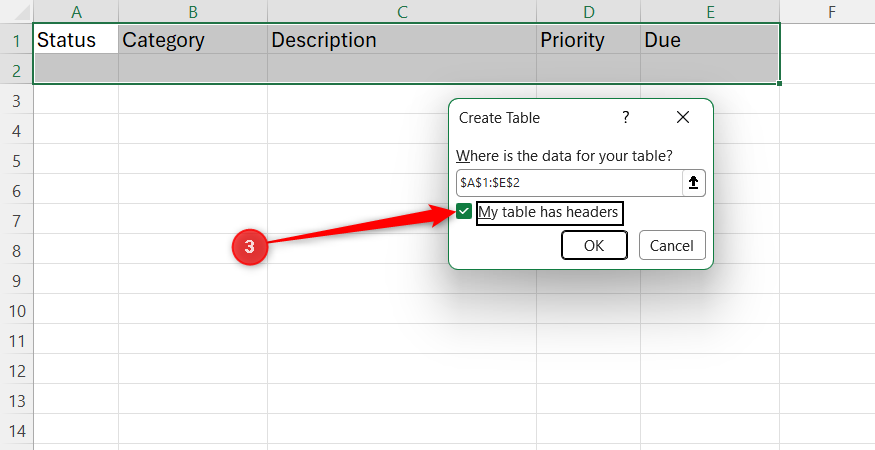This screenshot has height=450, width=875.
Task: Select column E header
Action: (710, 11)
